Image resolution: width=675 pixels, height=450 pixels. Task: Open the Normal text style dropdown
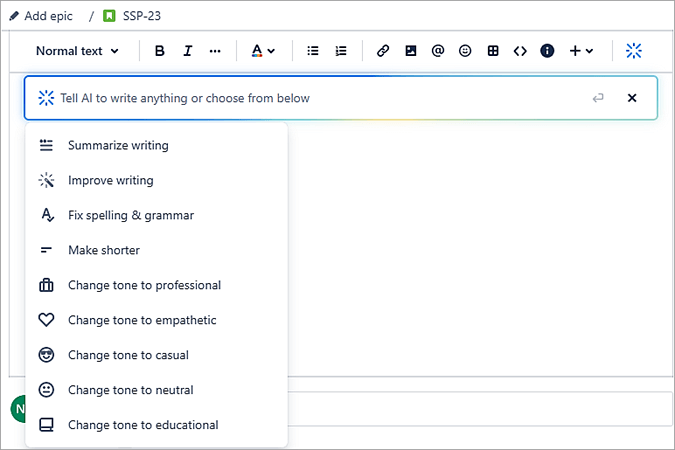click(77, 51)
